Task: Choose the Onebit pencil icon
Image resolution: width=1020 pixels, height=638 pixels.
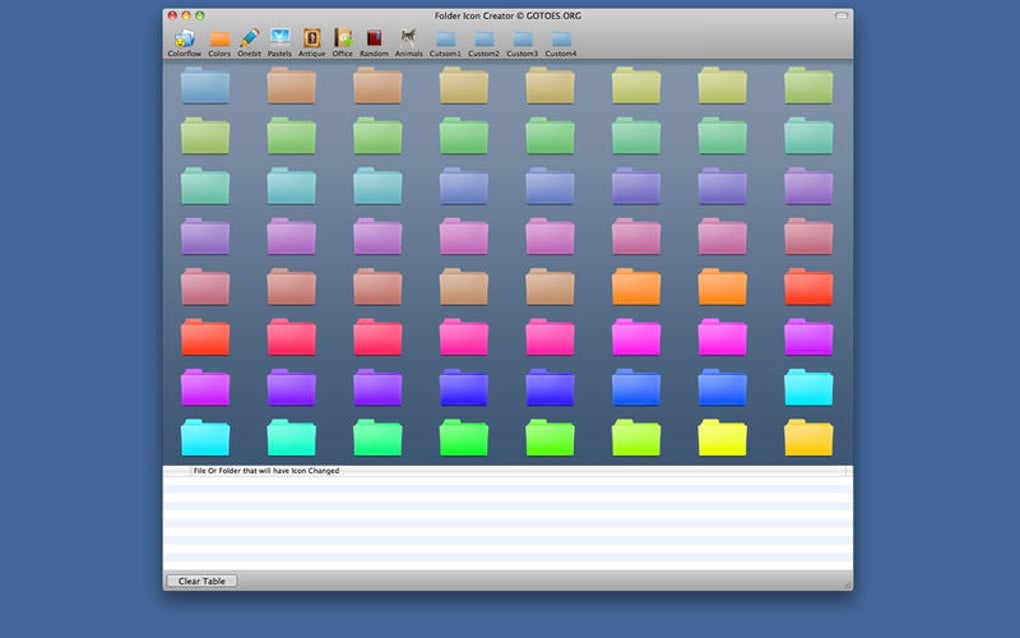Action: (x=249, y=41)
